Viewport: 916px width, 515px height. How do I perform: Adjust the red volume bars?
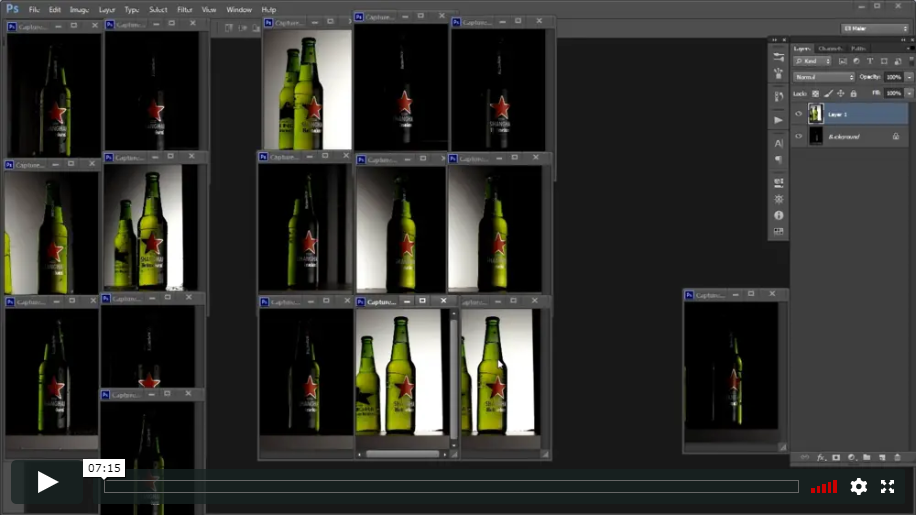point(824,487)
